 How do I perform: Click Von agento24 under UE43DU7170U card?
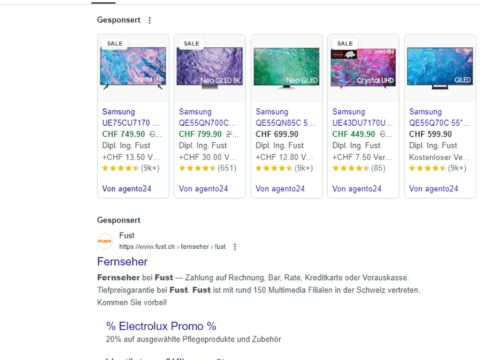coord(357,189)
